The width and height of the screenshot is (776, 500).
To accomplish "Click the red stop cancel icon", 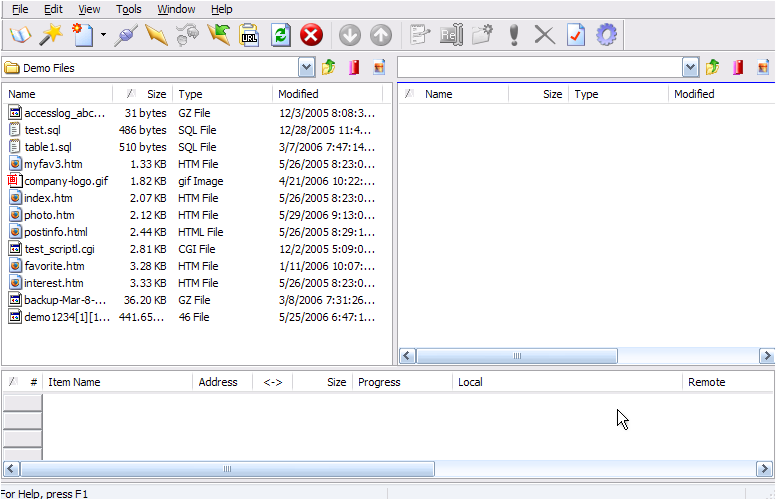I will pyautogui.click(x=311, y=35).
